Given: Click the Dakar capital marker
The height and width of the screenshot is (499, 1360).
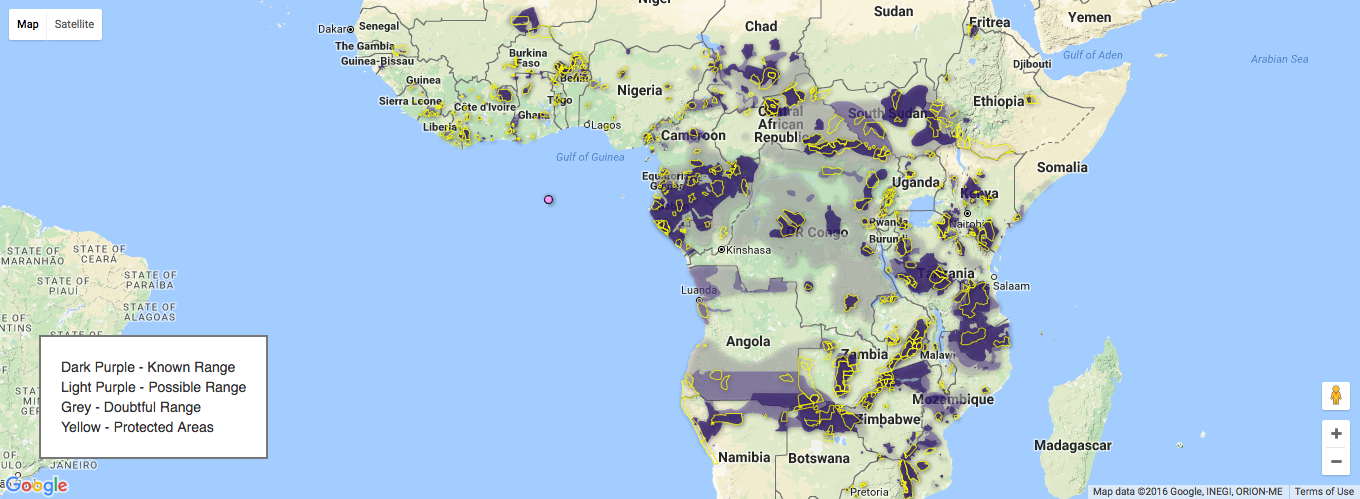Looking at the screenshot, I should click(351, 29).
